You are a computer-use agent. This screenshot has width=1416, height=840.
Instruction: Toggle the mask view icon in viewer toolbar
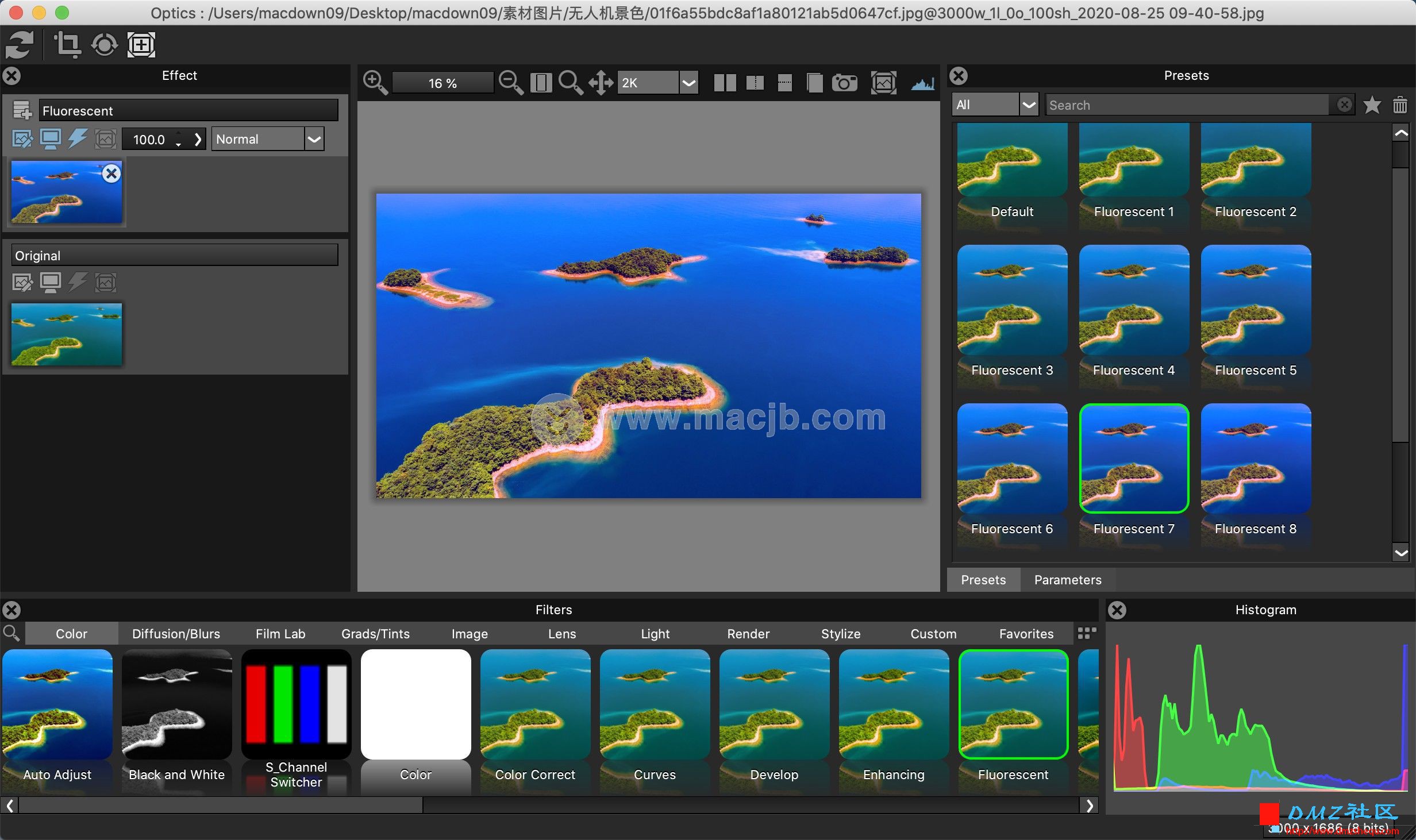[x=883, y=83]
